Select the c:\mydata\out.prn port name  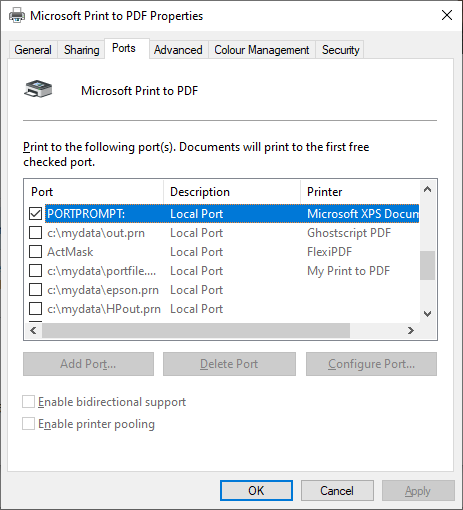coord(96,233)
